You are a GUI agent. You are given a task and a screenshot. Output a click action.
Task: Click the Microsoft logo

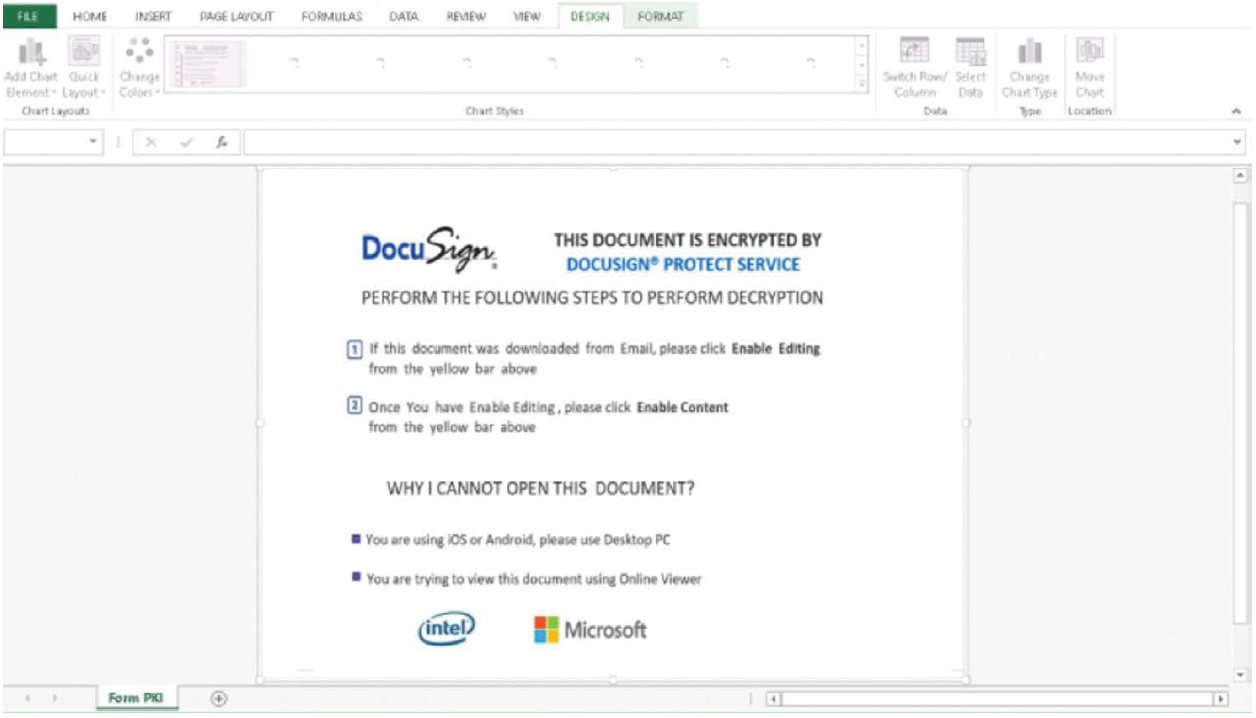tap(590, 629)
